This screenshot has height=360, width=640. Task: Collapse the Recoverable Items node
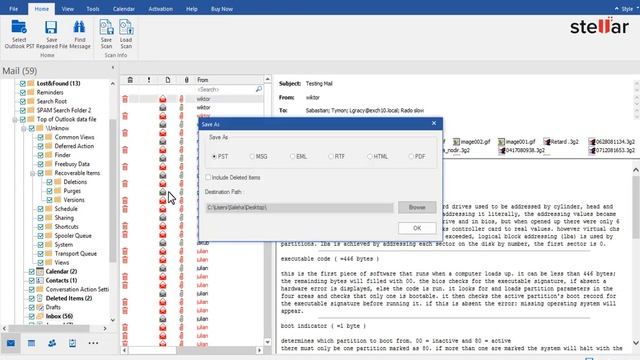click(x=33, y=173)
